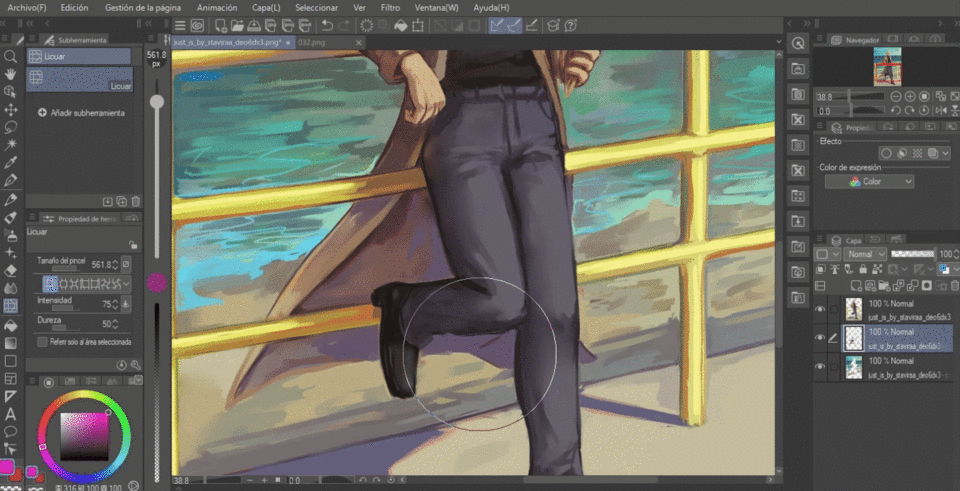Viewport: 960px width, 491px height.
Task: Create new canvas from command bar
Action: coord(220,26)
